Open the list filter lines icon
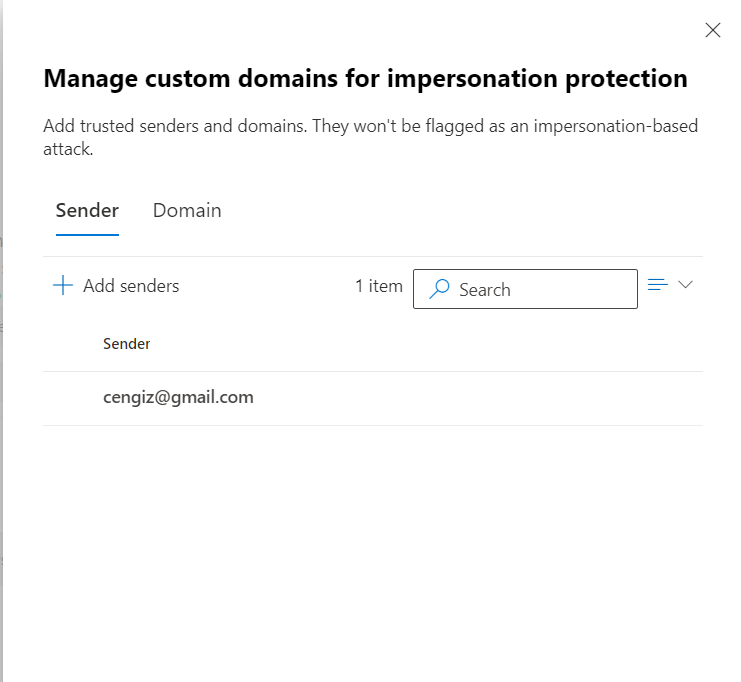This screenshot has width=741, height=682. click(x=657, y=285)
